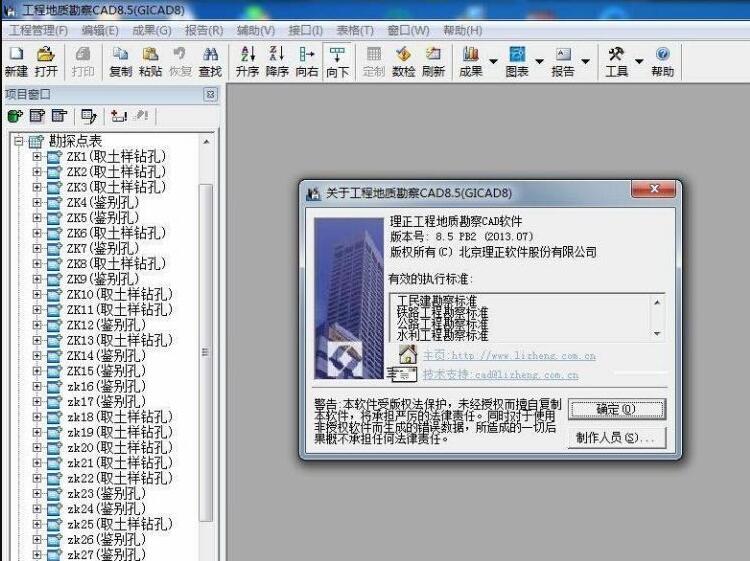The width and height of the screenshot is (750, 561).
Task: Expand the ZK1(取土样钻孔) tree node
Action: click(x=37, y=156)
